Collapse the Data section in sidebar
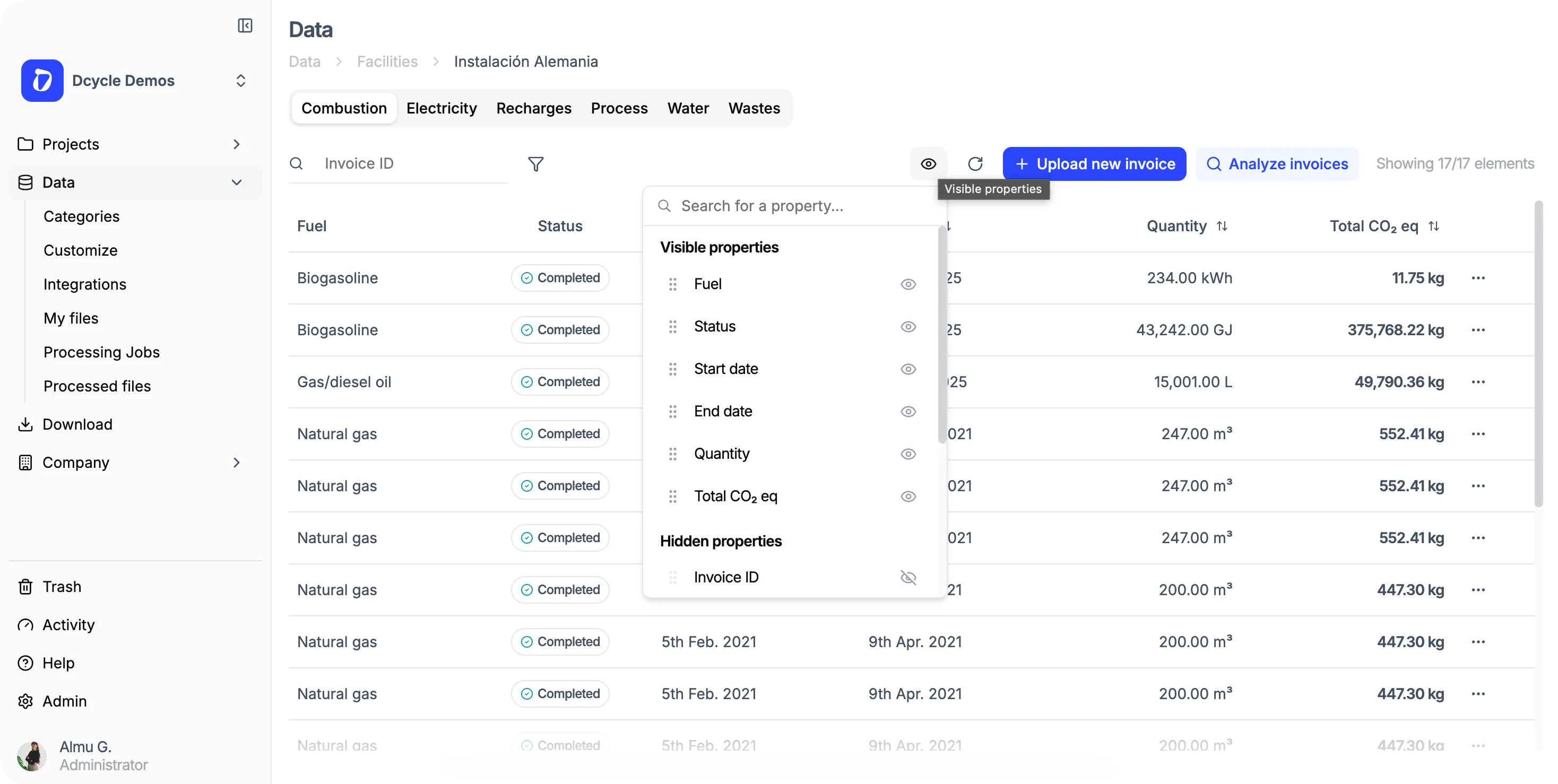The width and height of the screenshot is (1558, 784). (237, 182)
